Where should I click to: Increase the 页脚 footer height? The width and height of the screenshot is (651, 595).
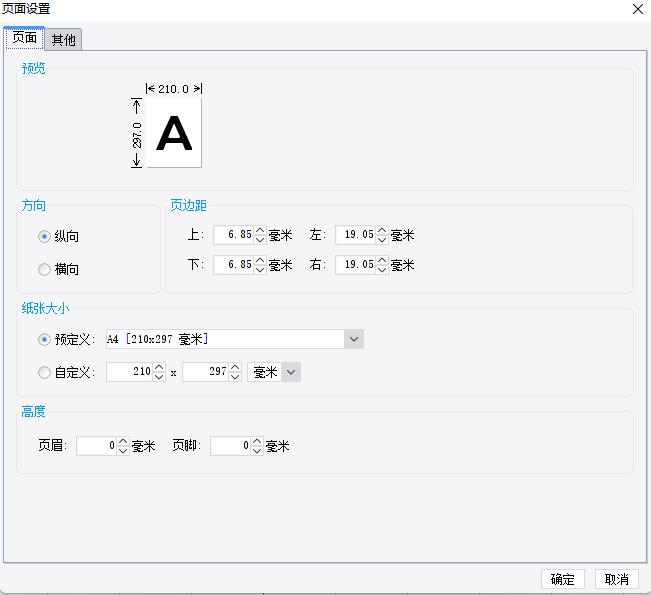coord(257,441)
